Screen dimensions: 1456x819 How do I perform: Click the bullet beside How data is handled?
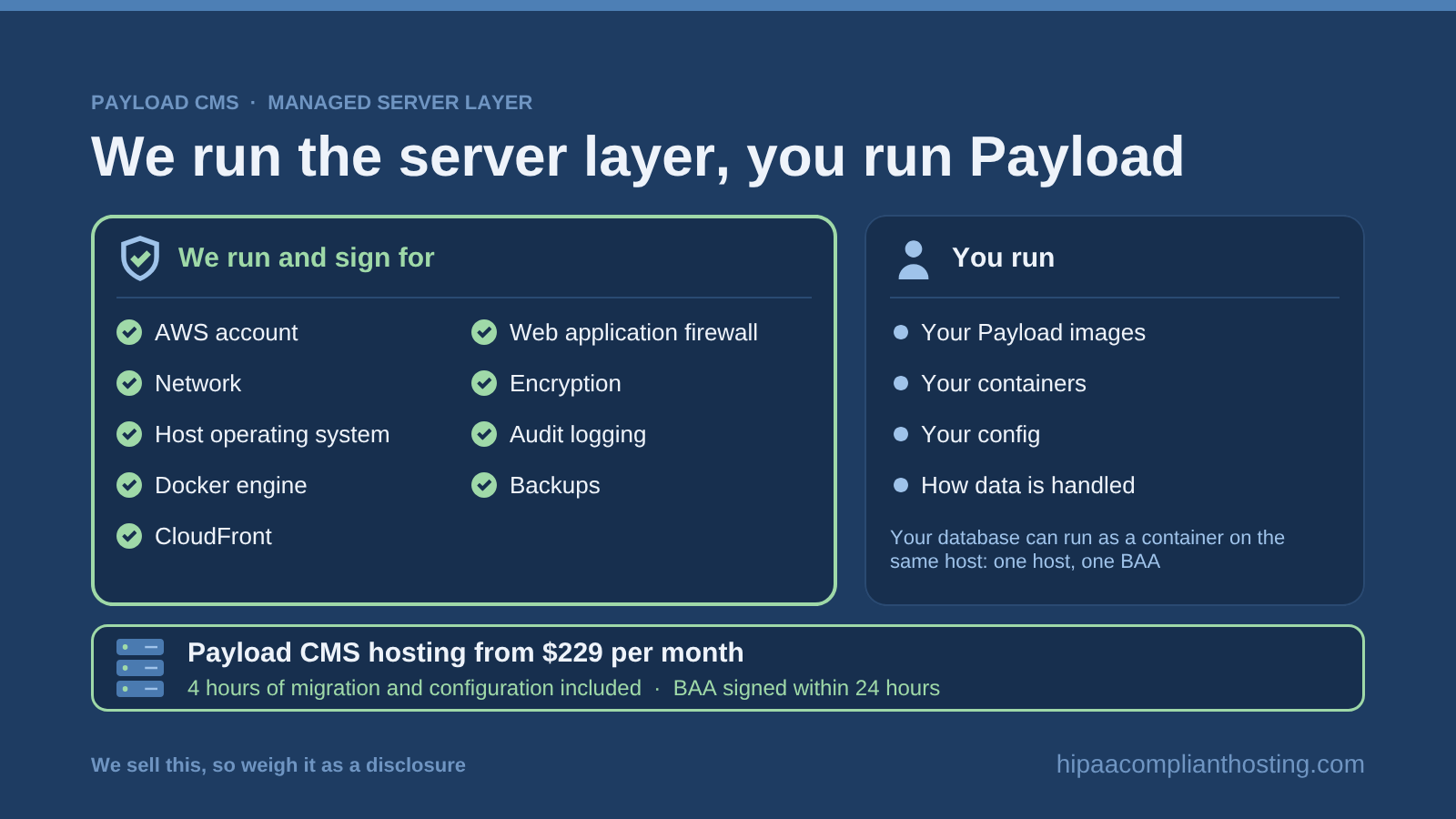(901, 485)
